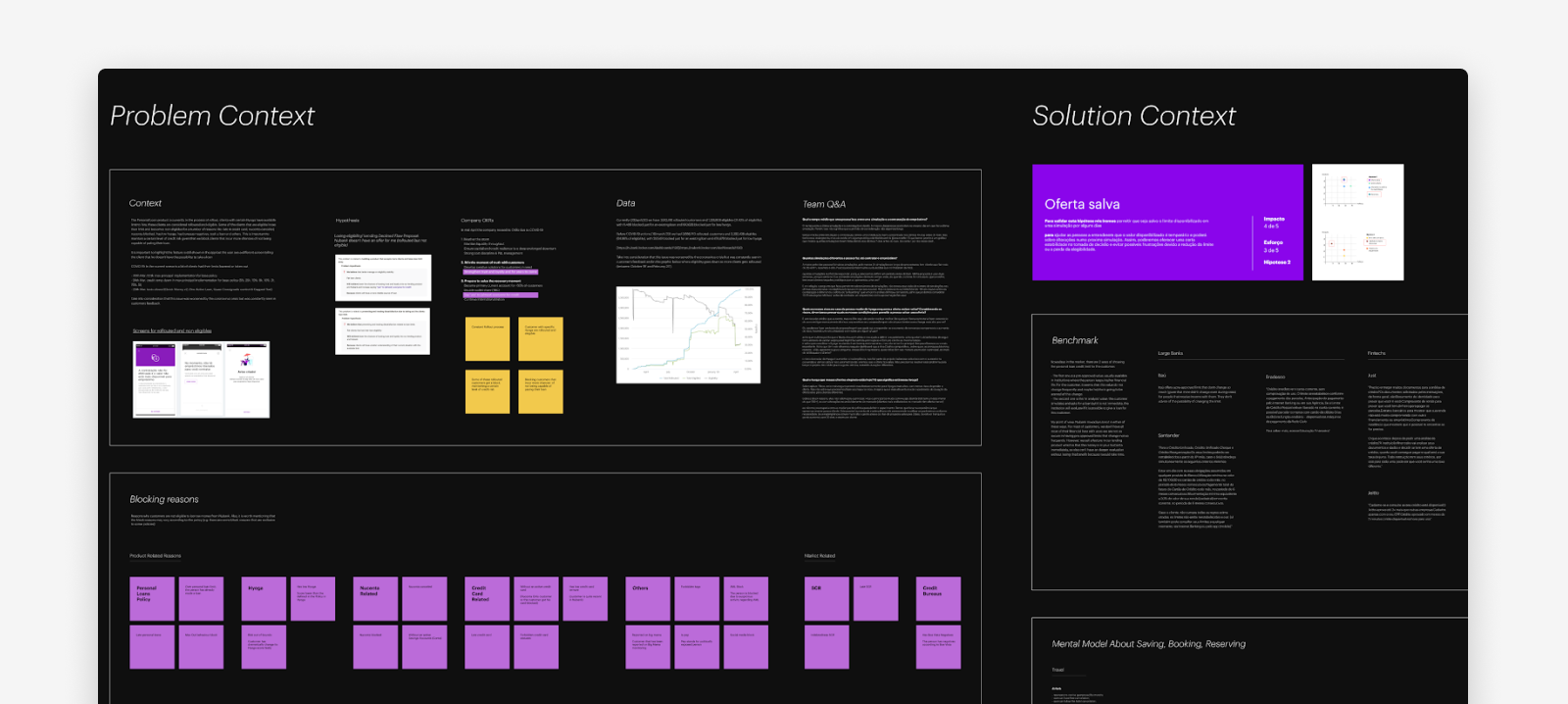This screenshot has height=704, width=1568.
Task: Select the "Nuconta Related" sticky note
Action: [375, 598]
